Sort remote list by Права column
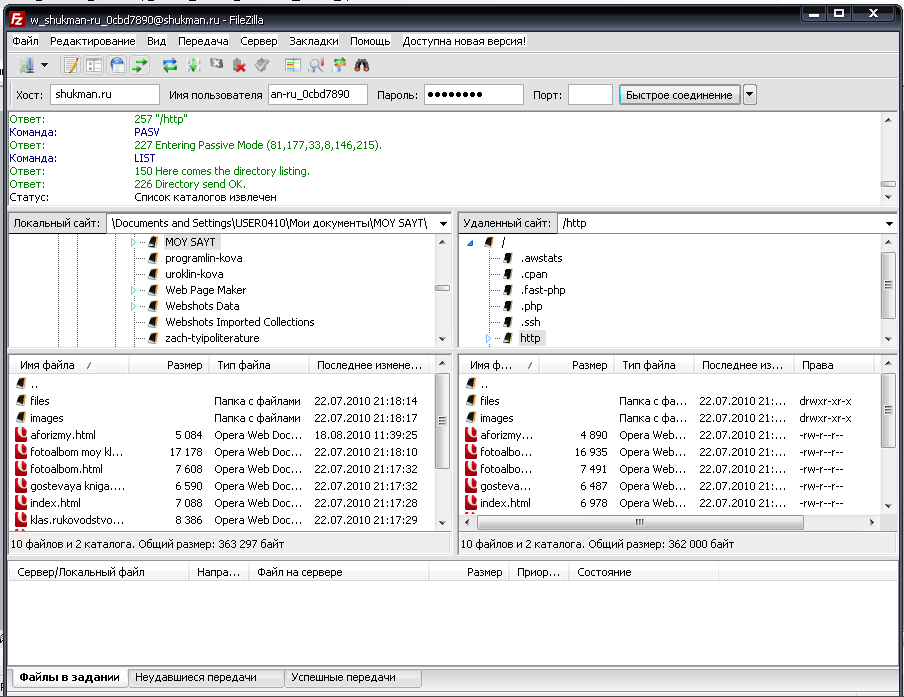Screen dimensions: 904x697 834,365
